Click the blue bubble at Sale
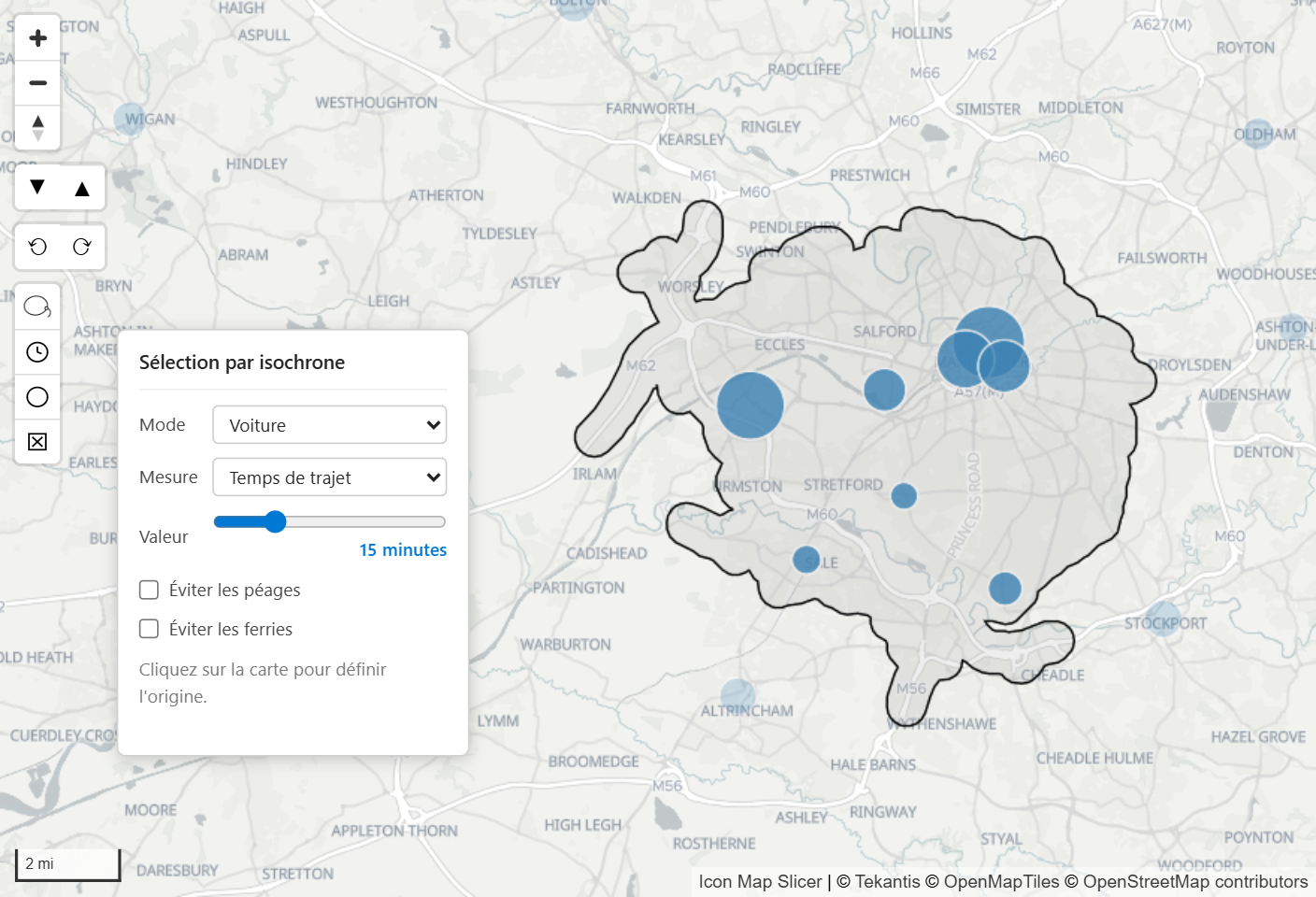 point(806,560)
